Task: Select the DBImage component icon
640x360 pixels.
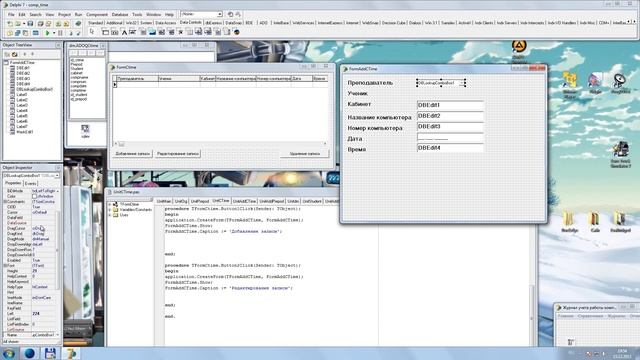Action: [x=152, y=32]
